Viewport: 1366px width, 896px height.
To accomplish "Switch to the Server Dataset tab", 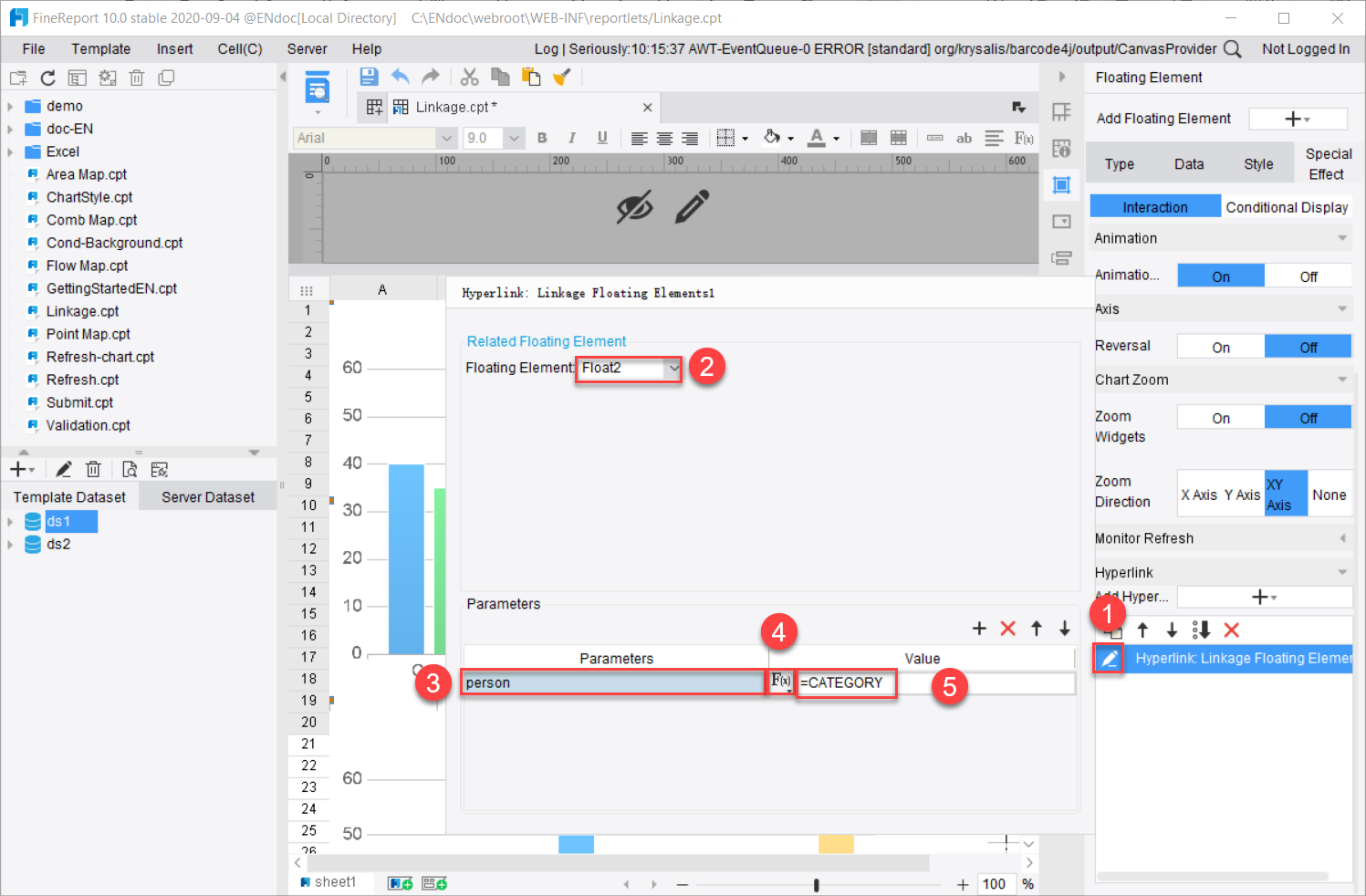I will (208, 497).
